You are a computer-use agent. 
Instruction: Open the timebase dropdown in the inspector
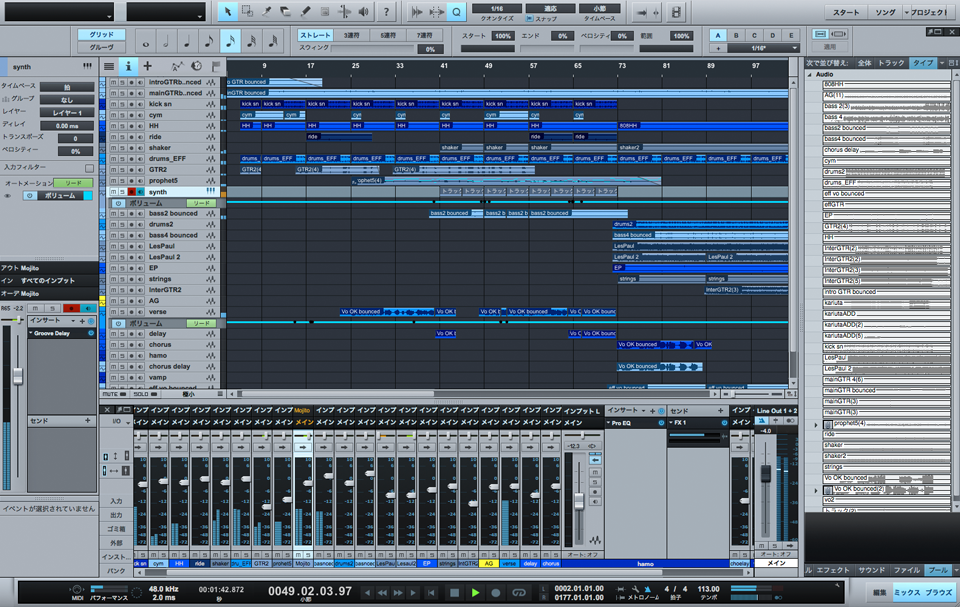[x=67, y=86]
